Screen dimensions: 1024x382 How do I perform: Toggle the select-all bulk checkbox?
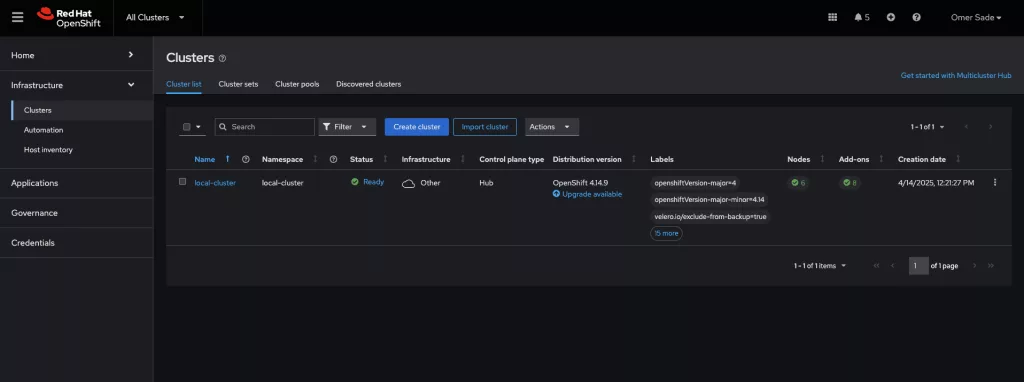[x=187, y=127]
